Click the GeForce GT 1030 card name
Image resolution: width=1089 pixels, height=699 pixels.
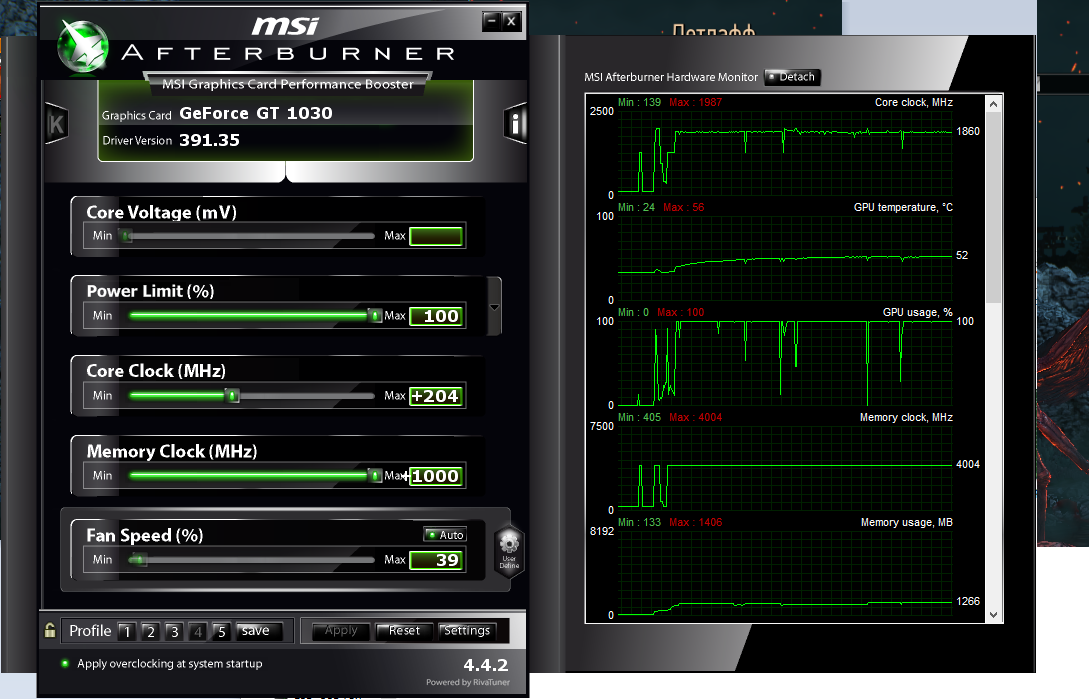pos(256,113)
